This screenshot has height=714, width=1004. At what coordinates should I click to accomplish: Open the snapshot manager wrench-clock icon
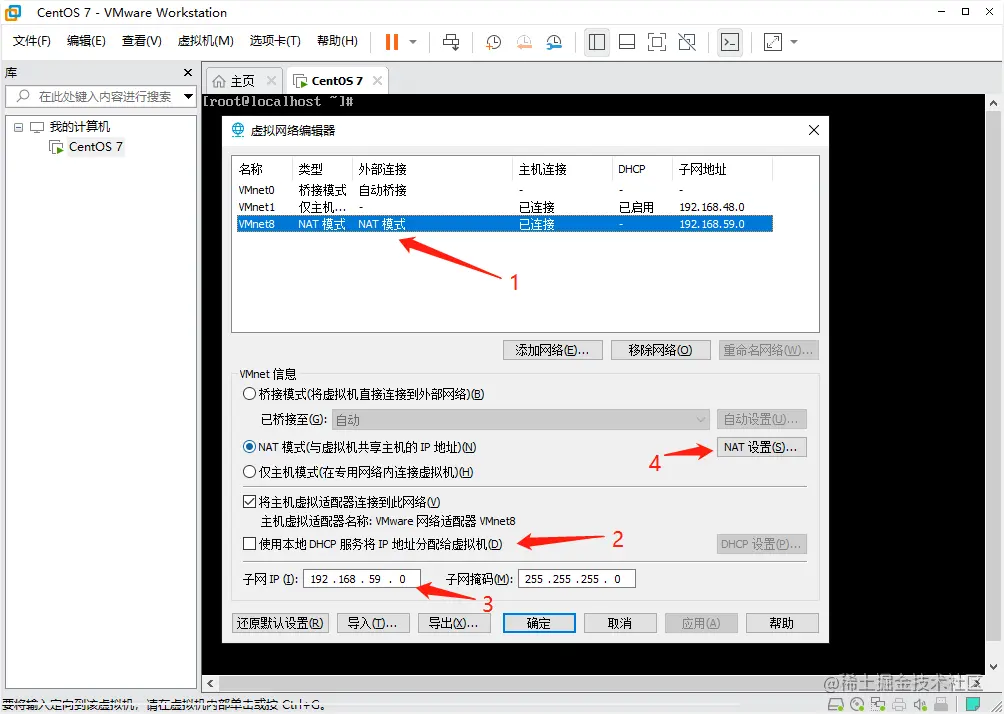[x=554, y=42]
